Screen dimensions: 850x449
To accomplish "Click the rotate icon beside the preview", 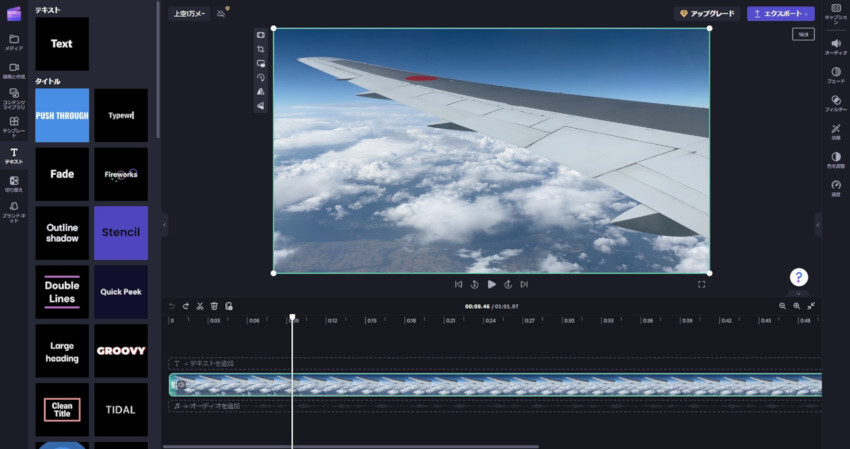I will point(261,77).
